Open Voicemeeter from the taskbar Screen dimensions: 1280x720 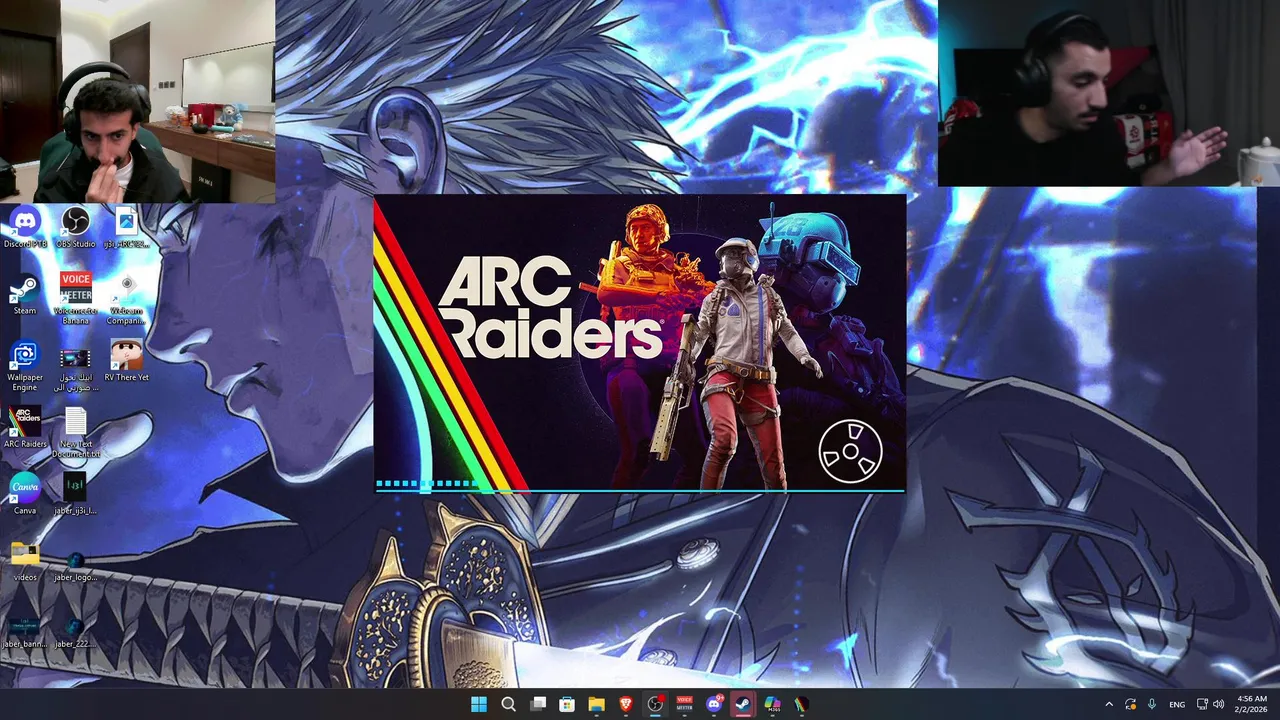685,704
